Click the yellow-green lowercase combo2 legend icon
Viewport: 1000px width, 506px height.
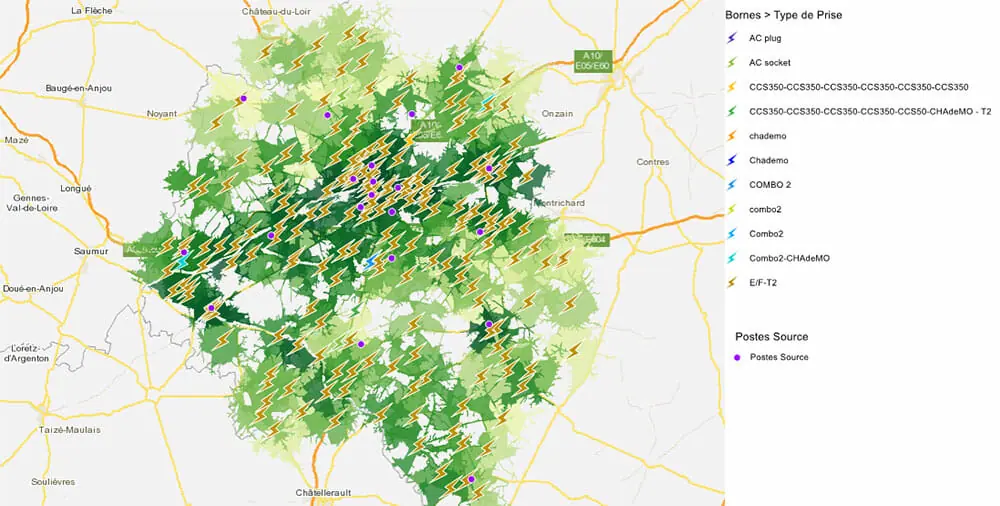point(734,209)
